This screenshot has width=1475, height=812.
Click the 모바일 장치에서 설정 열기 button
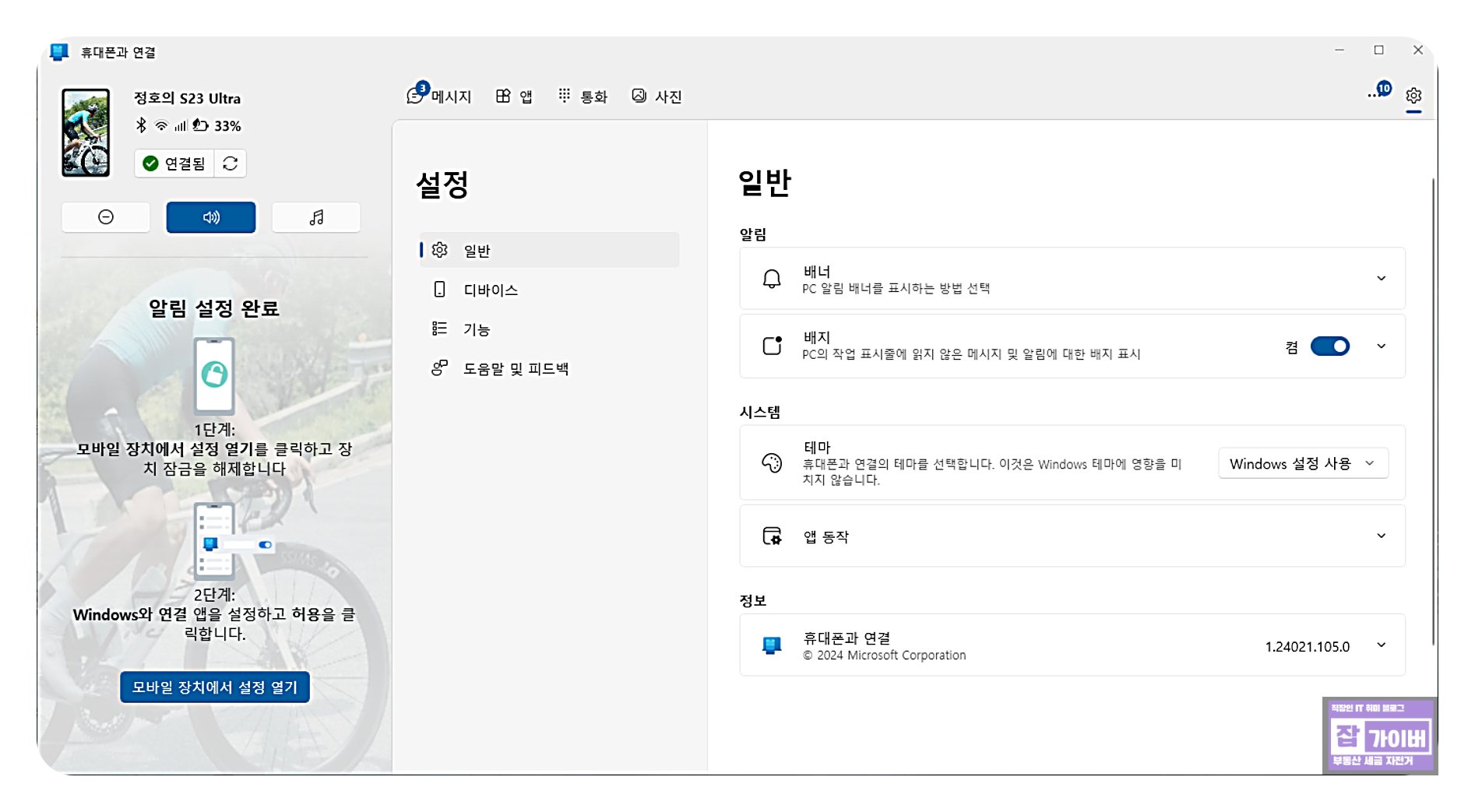point(214,687)
